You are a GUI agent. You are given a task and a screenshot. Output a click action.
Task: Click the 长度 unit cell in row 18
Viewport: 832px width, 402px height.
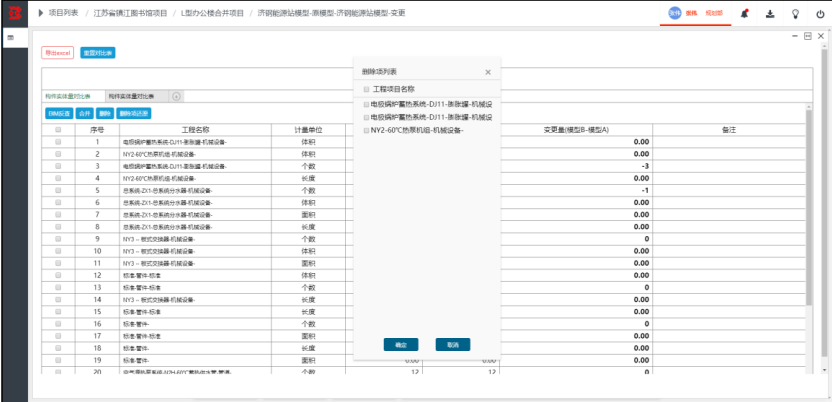point(308,348)
